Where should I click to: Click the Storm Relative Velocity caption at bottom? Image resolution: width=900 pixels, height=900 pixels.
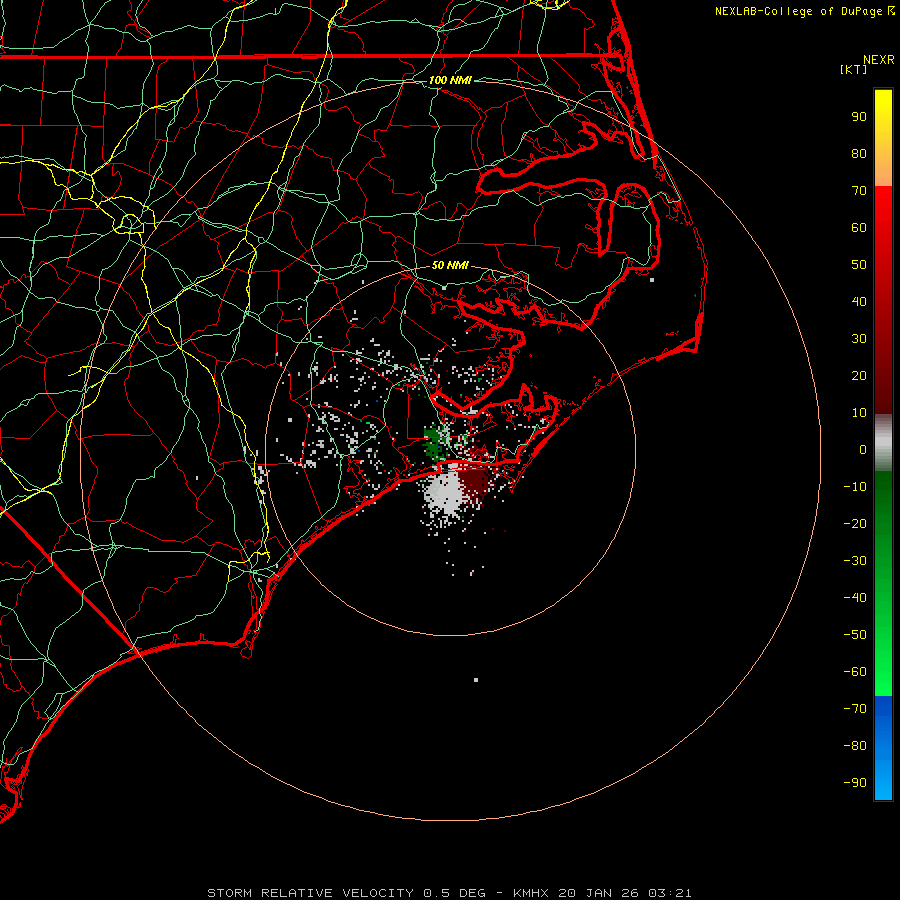[449, 893]
